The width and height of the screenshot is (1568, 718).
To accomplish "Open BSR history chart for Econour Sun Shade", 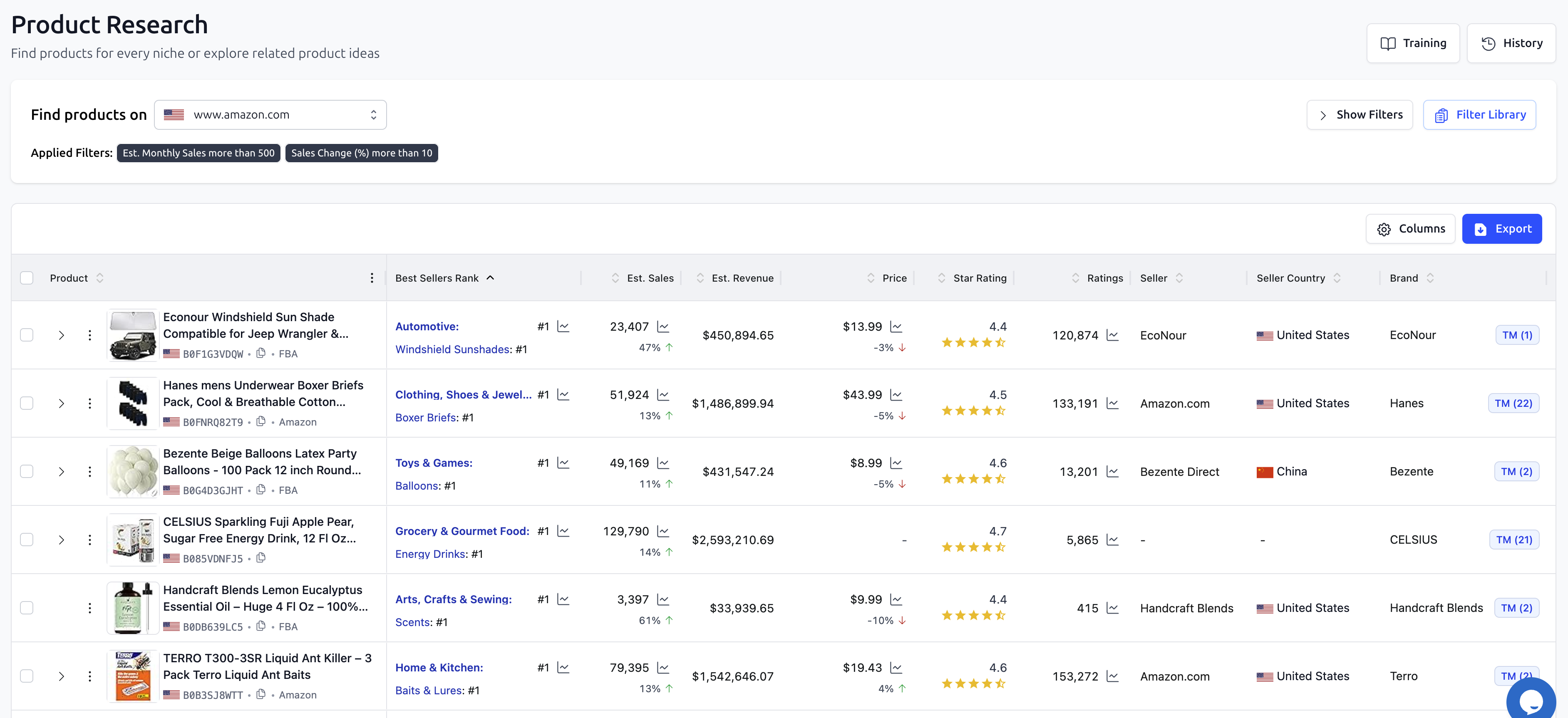I will coord(563,327).
